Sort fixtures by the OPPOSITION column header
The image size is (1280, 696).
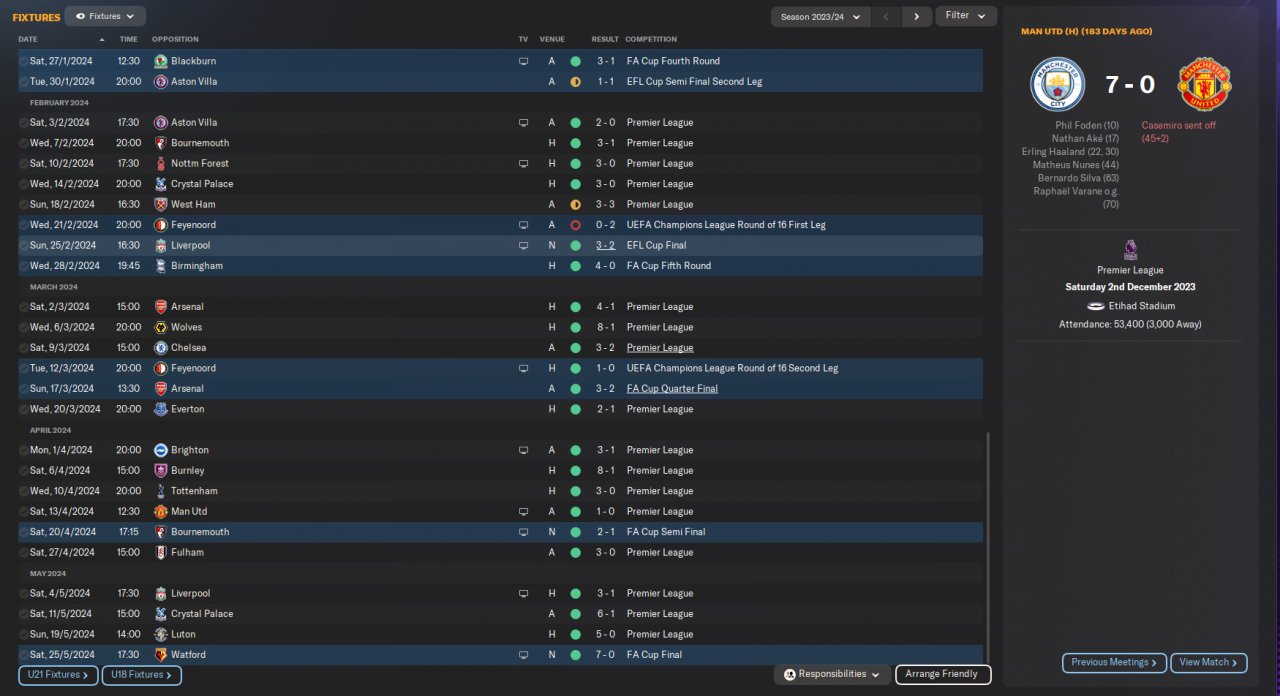click(175, 39)
